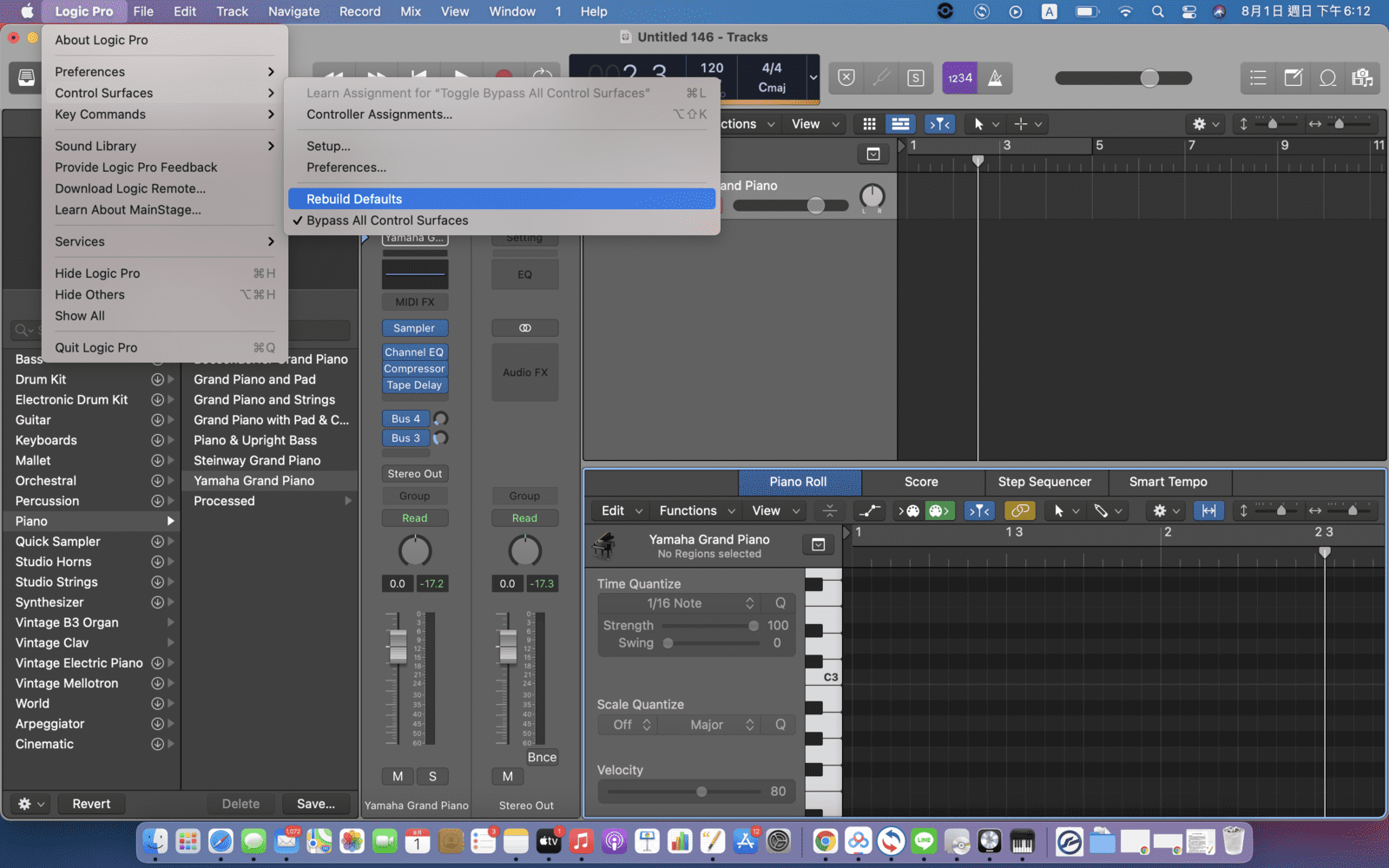The image size is (1389, 868).
Task: Click the Piano Roll automation curve icon
Action: tap(869, 510)
